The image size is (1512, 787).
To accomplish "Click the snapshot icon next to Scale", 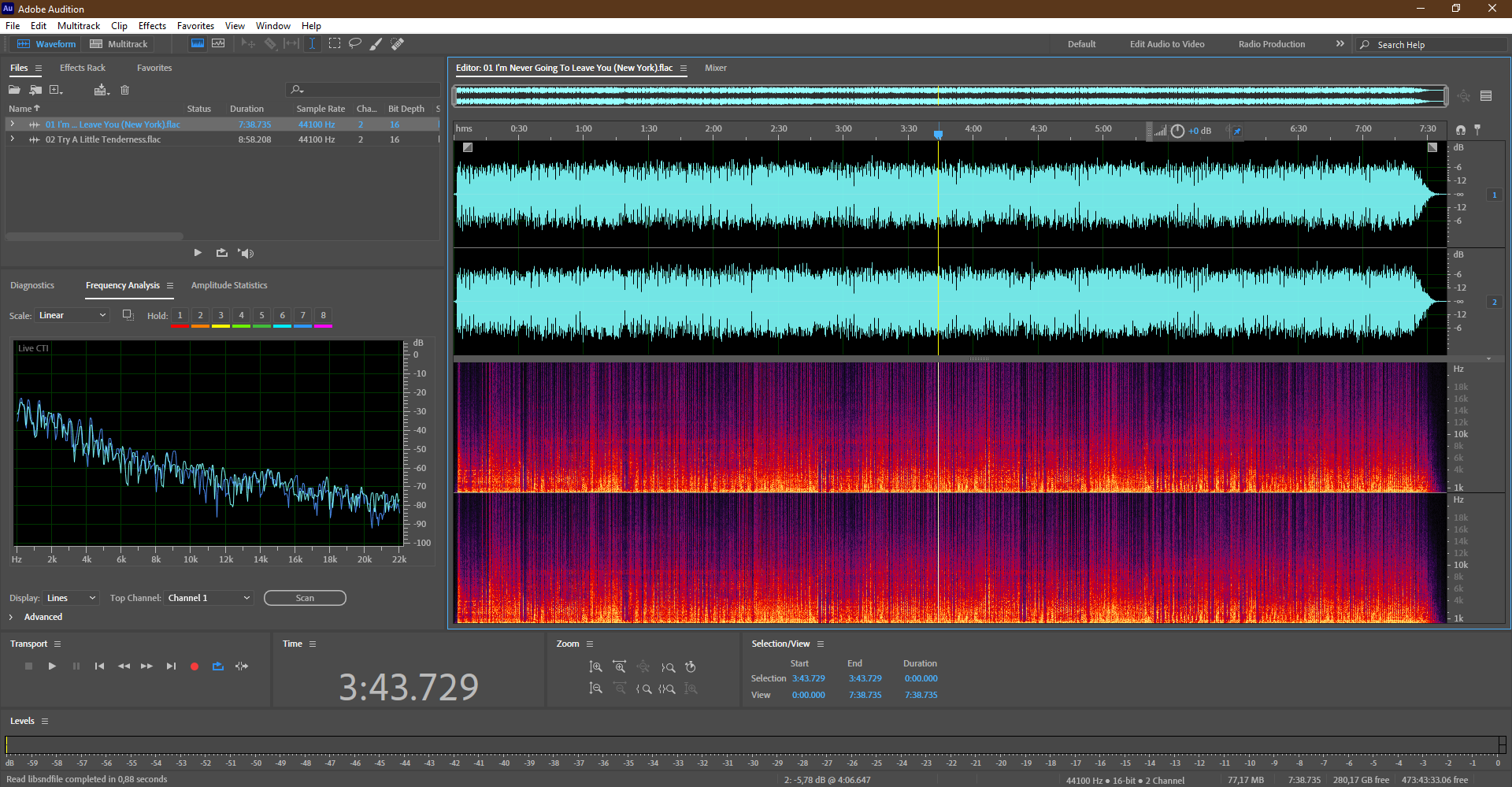I will click(x=128, y=315).
